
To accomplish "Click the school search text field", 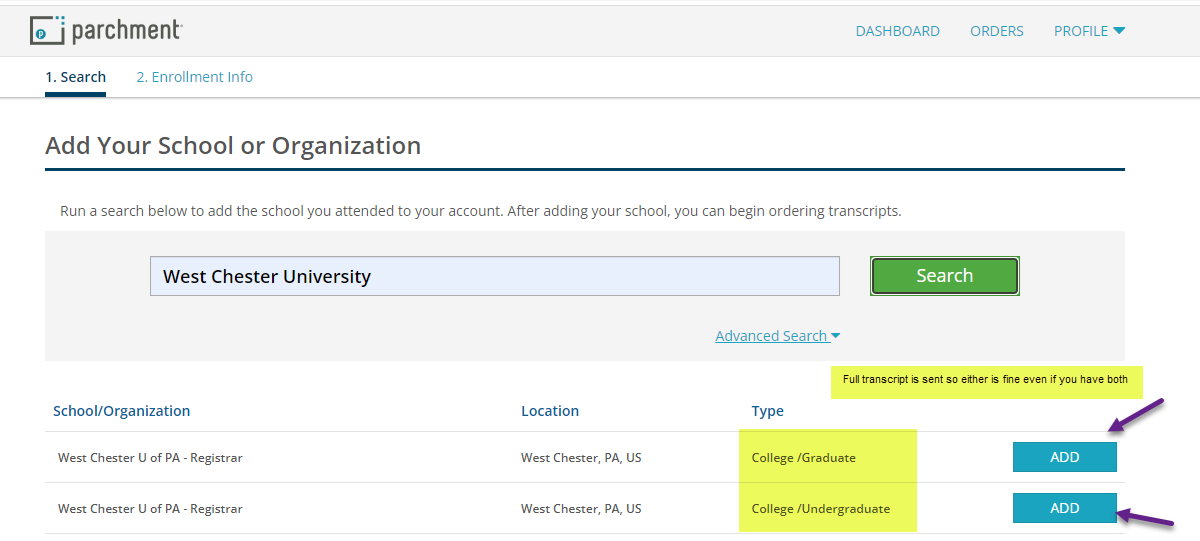I will pyautogui.click(x=494, y=276).
